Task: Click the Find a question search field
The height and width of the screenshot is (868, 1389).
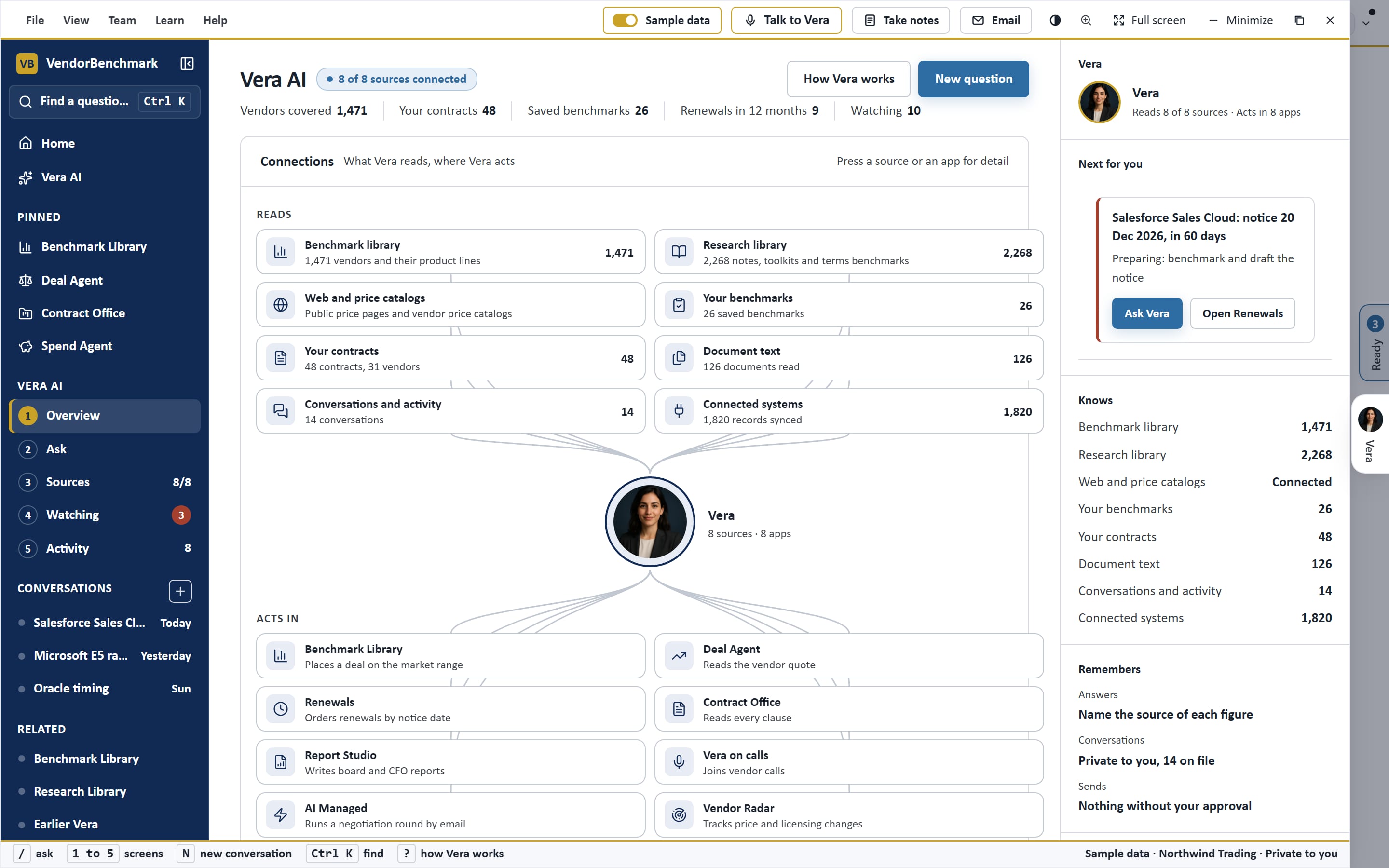Action: (105, 102)
